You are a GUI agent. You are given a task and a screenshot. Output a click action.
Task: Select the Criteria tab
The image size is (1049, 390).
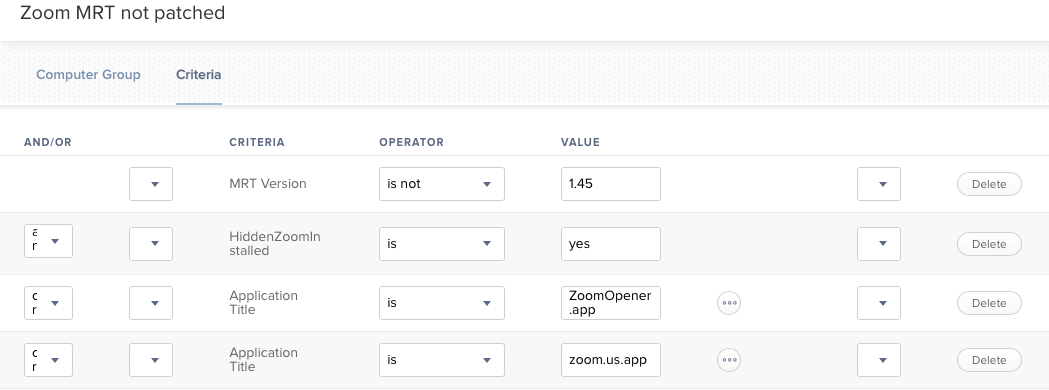tap(199, 75)
